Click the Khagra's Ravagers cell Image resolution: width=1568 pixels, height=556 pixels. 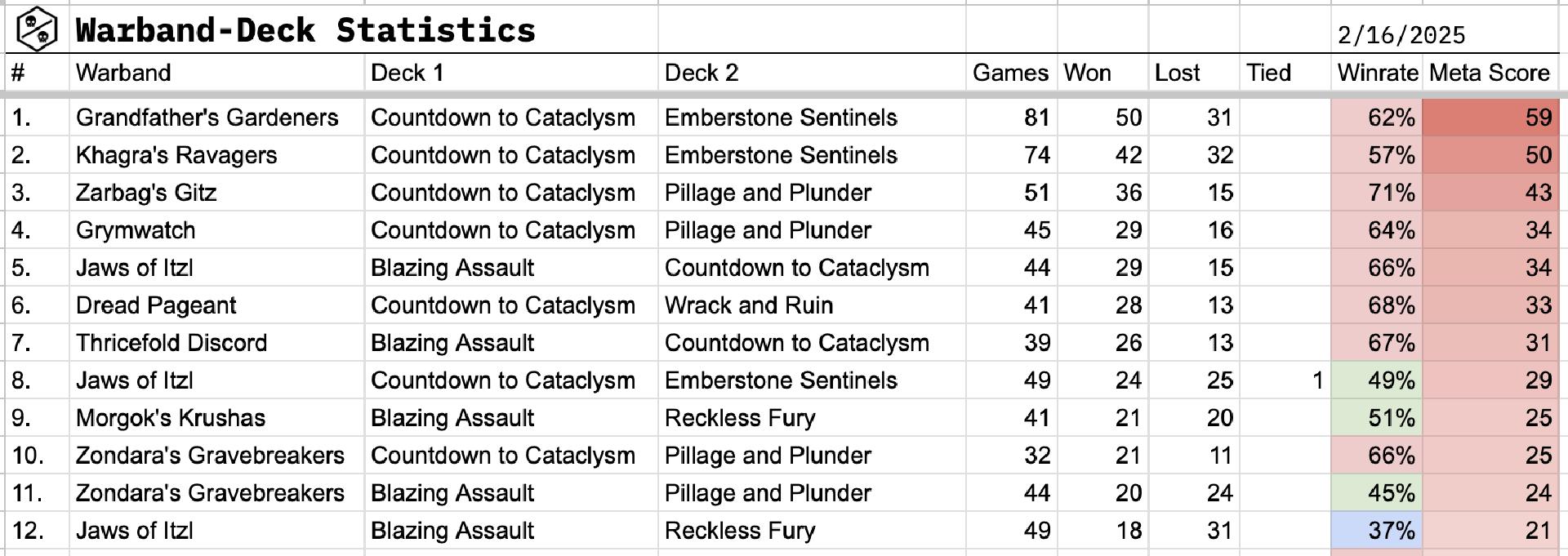176,155
